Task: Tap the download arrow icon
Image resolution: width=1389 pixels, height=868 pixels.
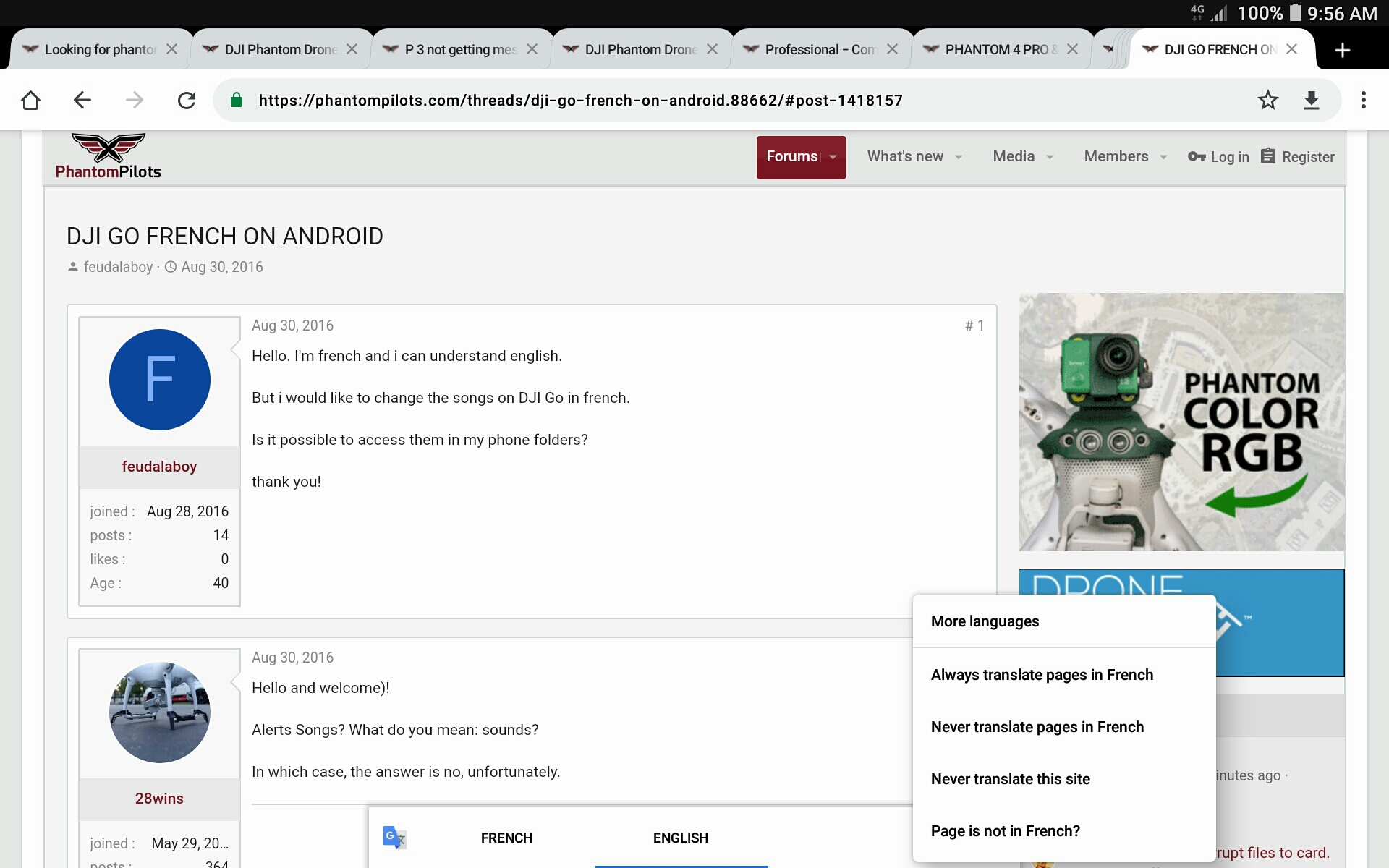Action: click(1311, 100)
